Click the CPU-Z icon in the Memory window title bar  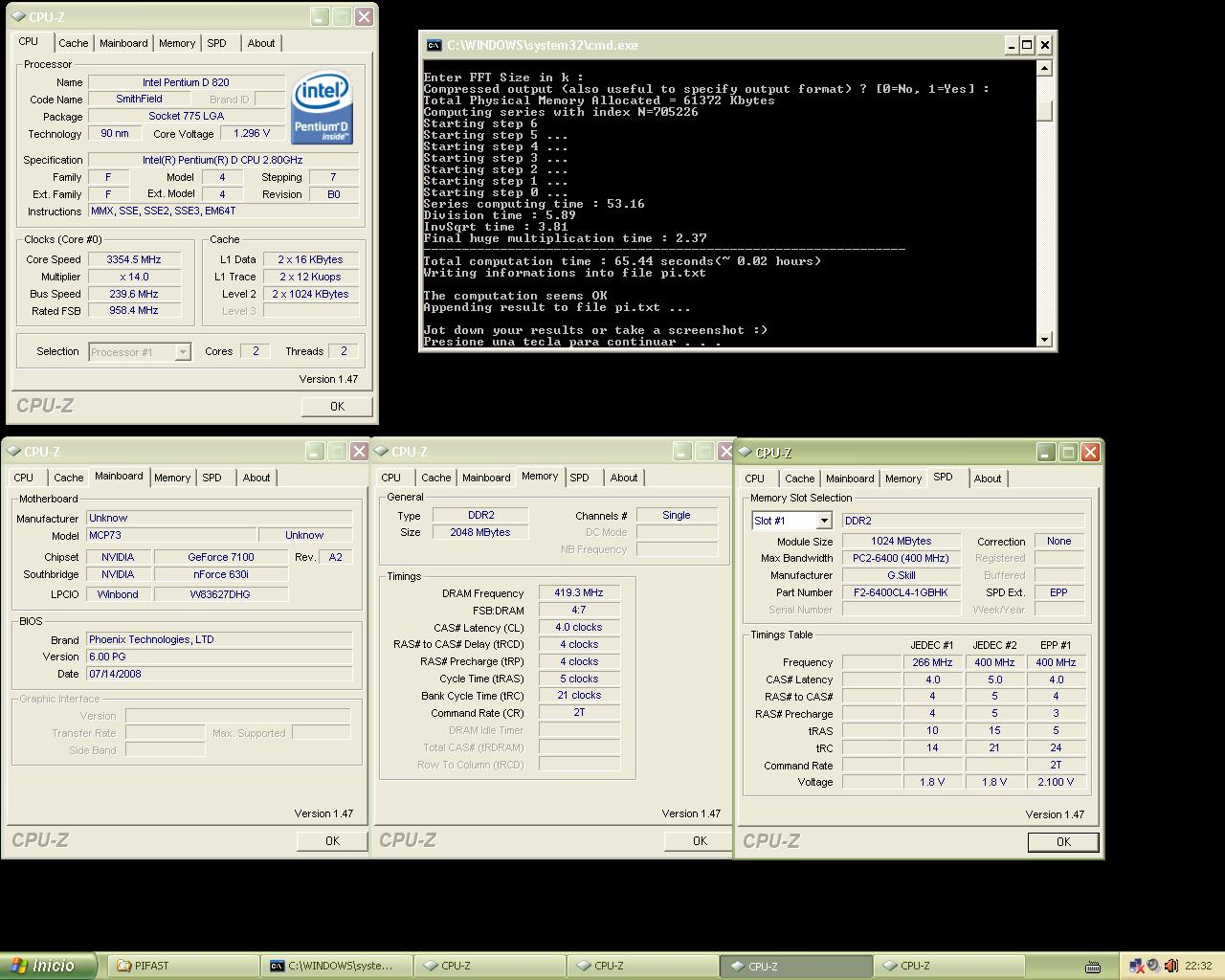coord(381,452)
